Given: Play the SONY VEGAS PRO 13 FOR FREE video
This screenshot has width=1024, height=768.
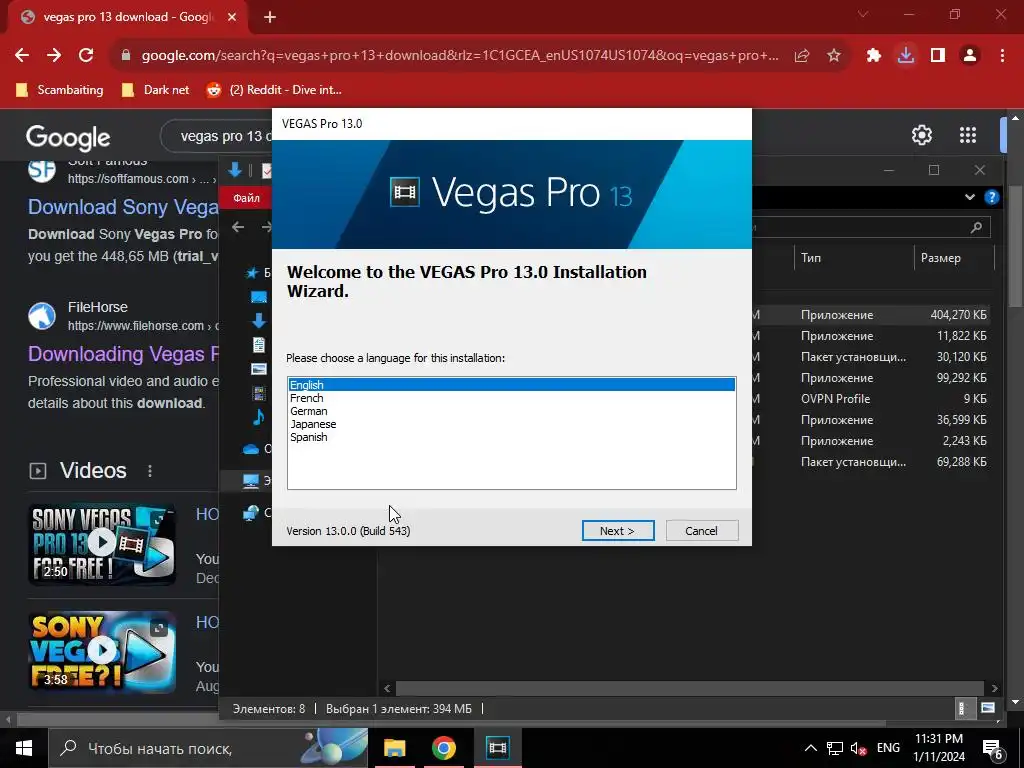Looking at the screenshot, I should pyautogui.click(x=102, y=543).
